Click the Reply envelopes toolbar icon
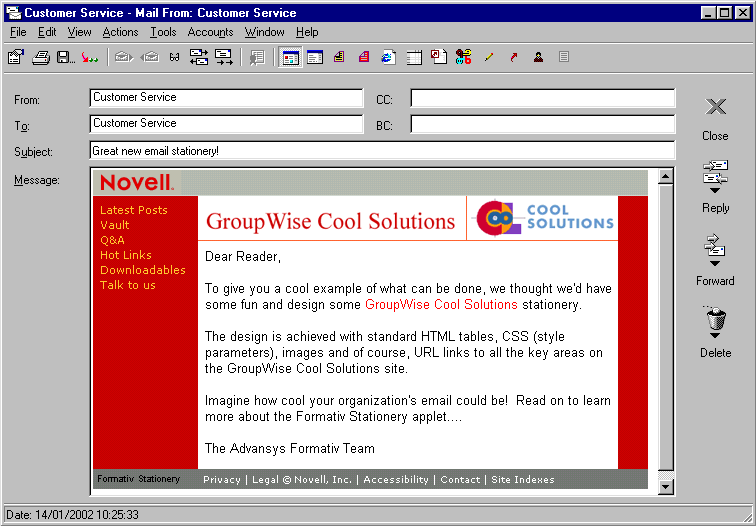 coord(199,57)
